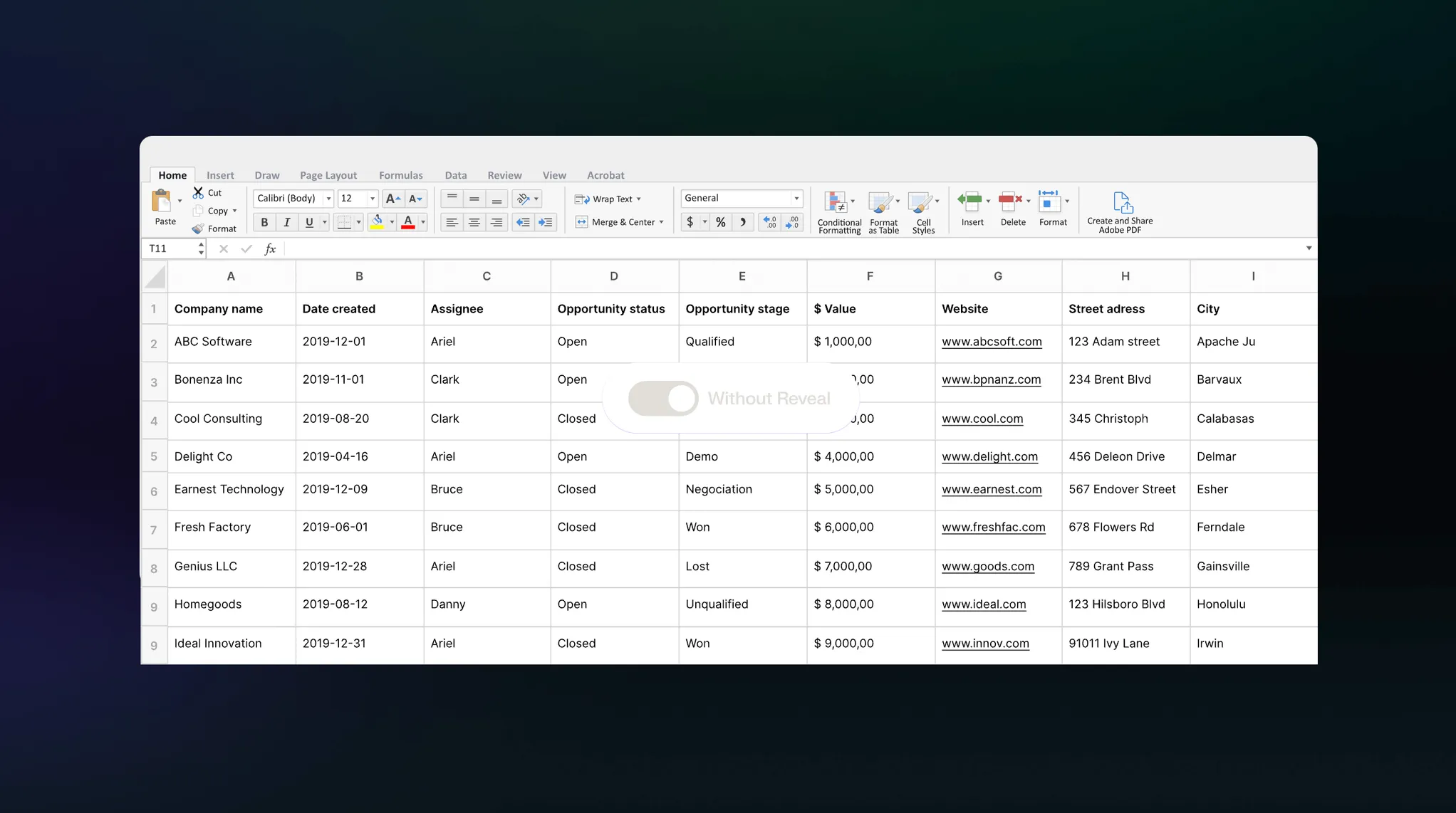Open the www.abcsoft.com link
This screenshot has height=813, width=1456.
[992, 342]
